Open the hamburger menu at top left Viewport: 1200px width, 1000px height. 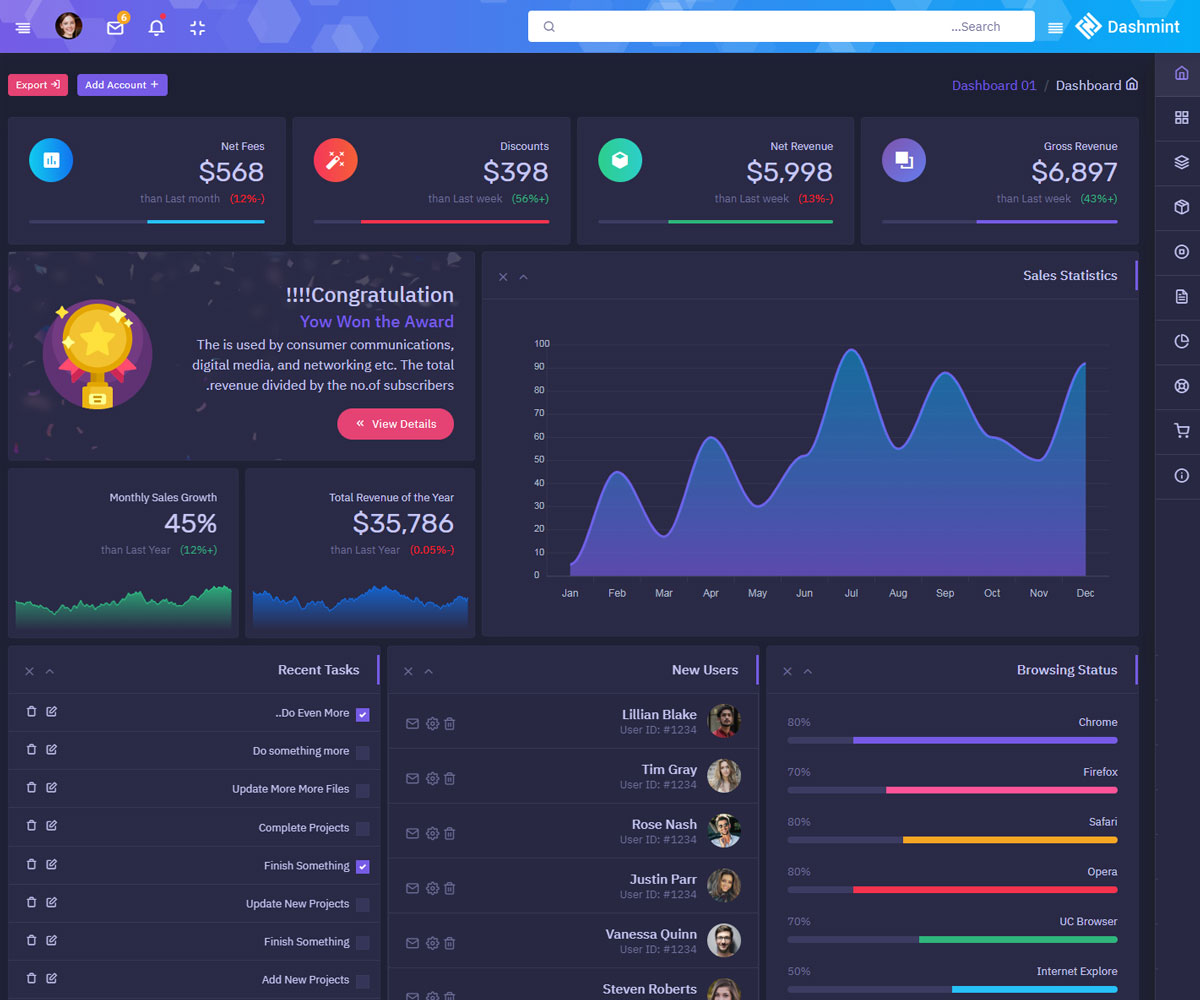click(x=23, y=28)
